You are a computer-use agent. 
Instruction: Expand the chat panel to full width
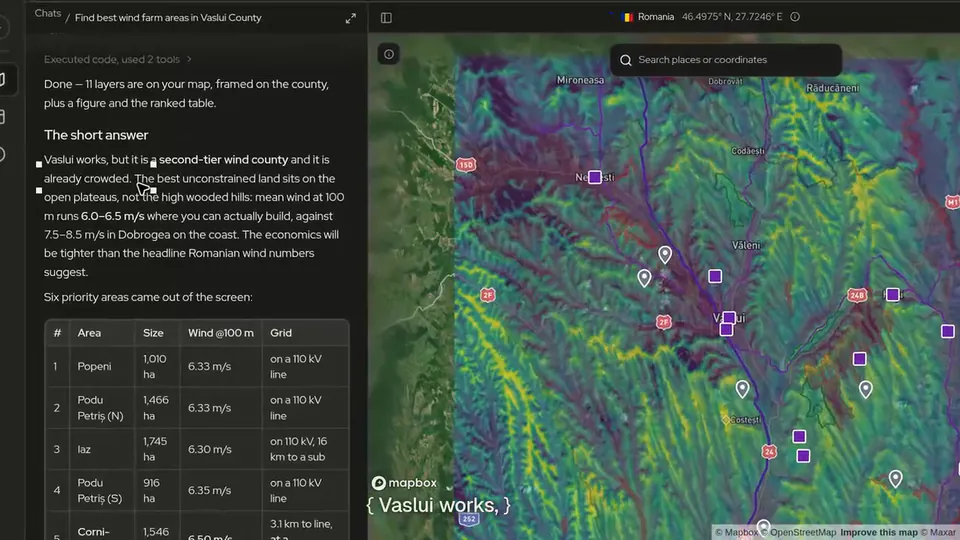[350, 18]
